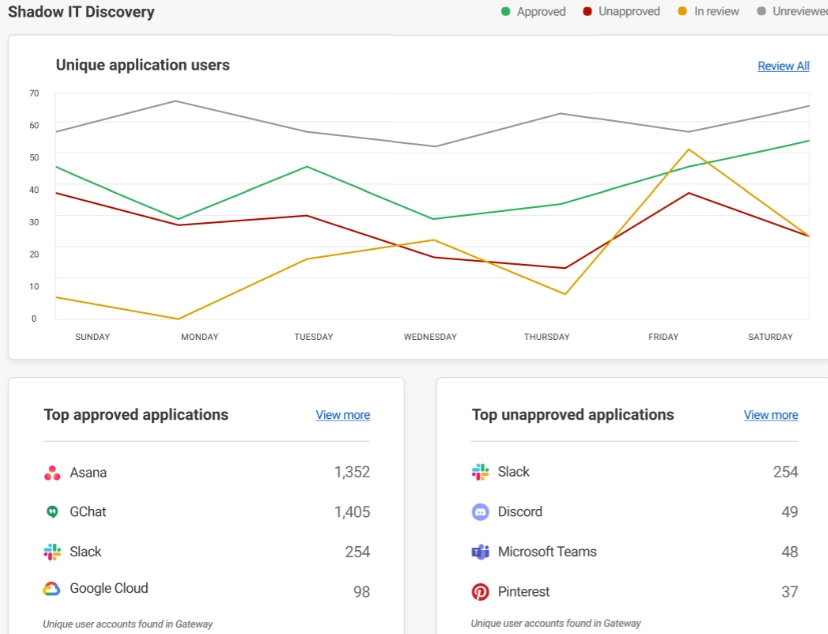Open View more for unapproved applications

(x=771, y=415)
